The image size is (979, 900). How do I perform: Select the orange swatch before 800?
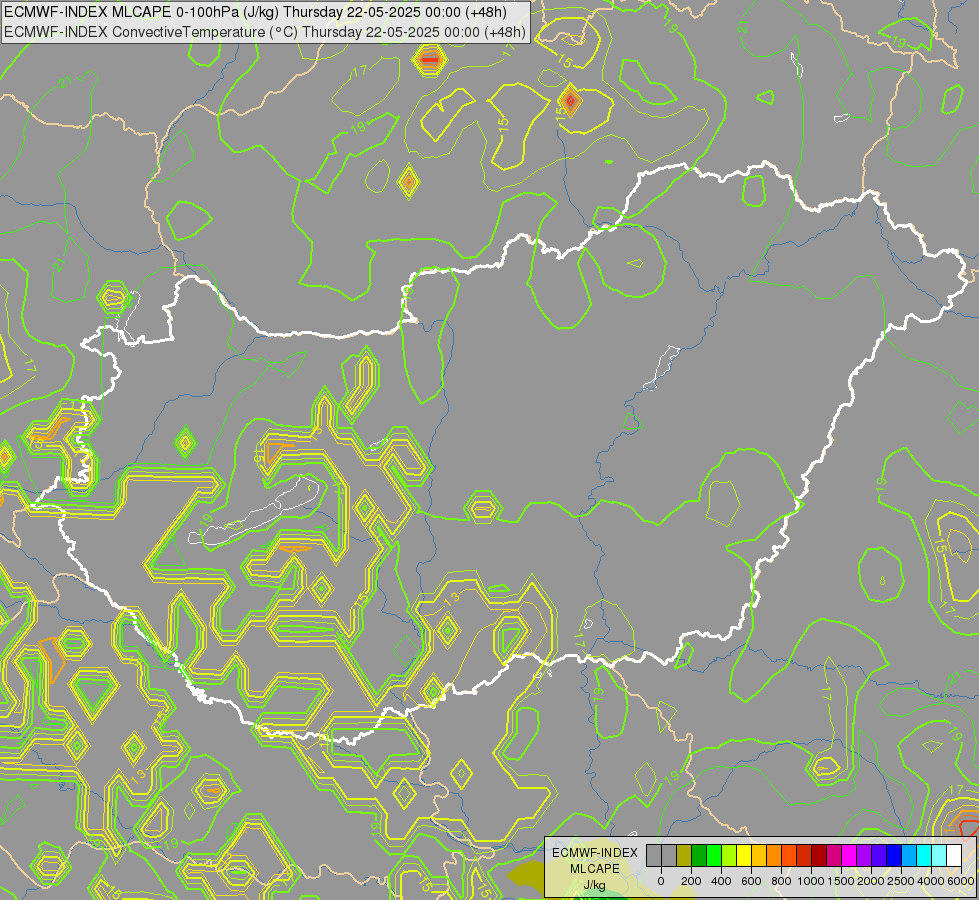(774, 856)
